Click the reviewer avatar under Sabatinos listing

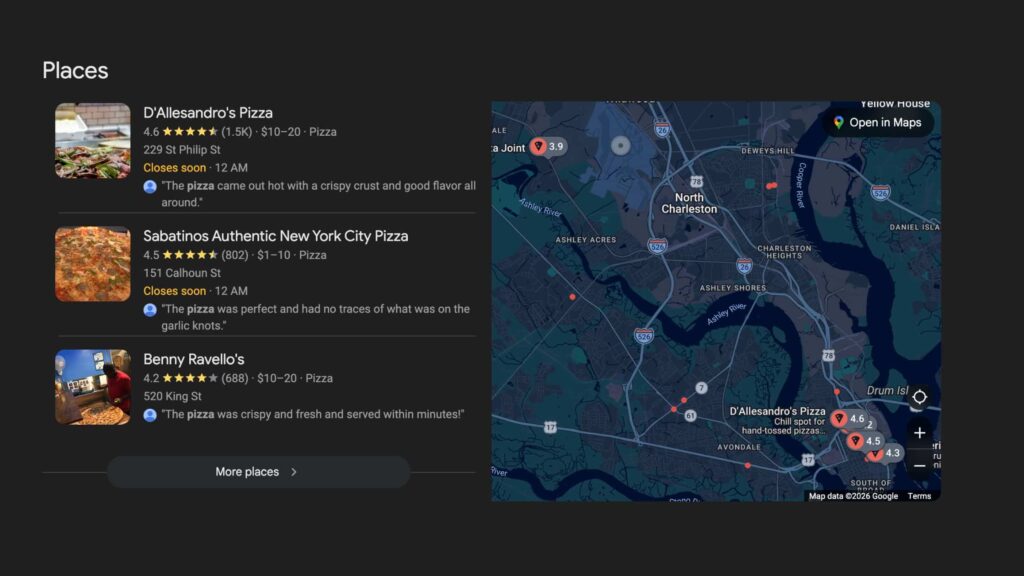point(151,309)
